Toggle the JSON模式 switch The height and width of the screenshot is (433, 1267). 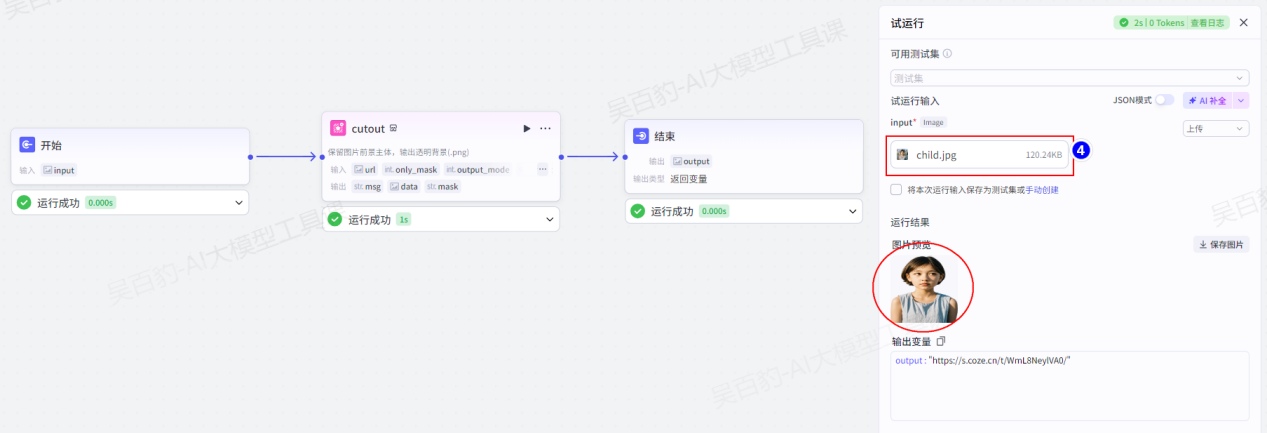point(1164,100)
